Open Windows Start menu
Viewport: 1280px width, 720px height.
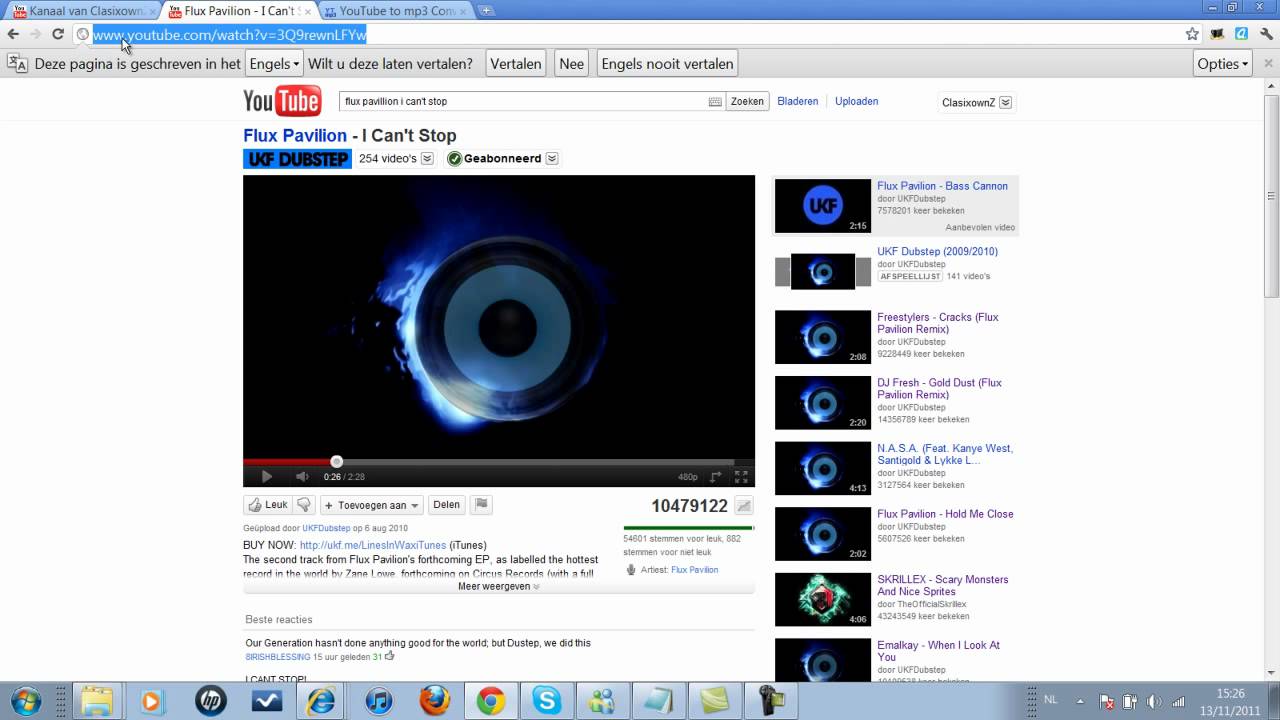(x=27, y=701)
